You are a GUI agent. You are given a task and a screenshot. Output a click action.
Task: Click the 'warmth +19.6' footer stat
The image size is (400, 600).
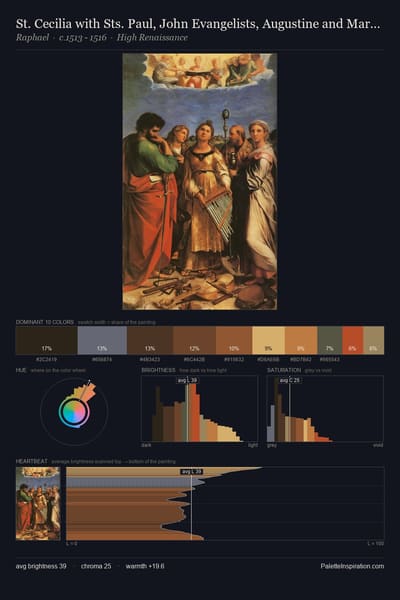(145, 566)
